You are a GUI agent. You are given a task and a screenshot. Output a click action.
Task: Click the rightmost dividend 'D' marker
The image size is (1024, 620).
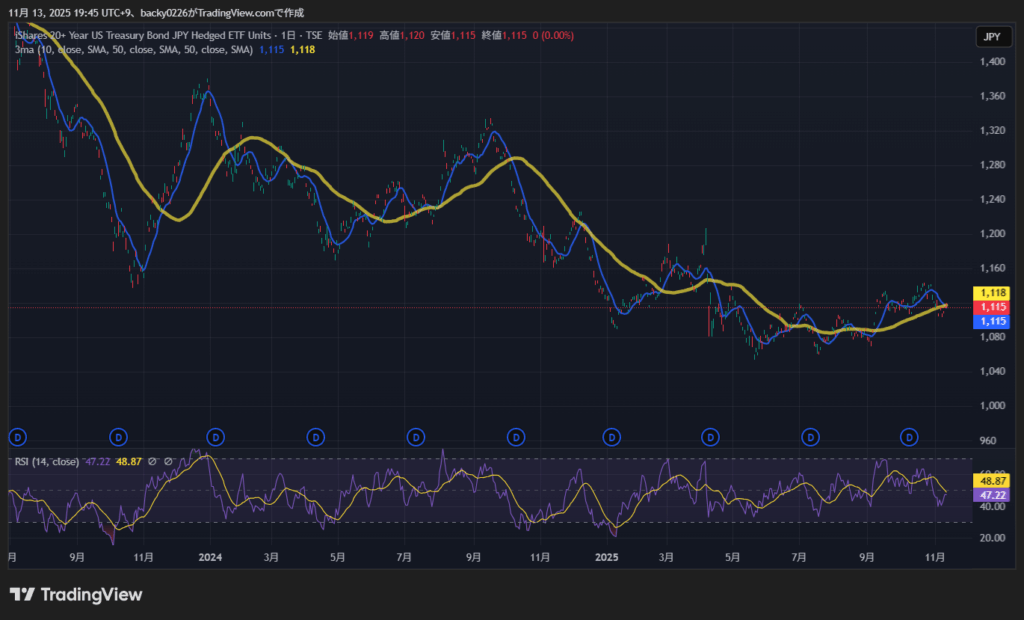909,437
